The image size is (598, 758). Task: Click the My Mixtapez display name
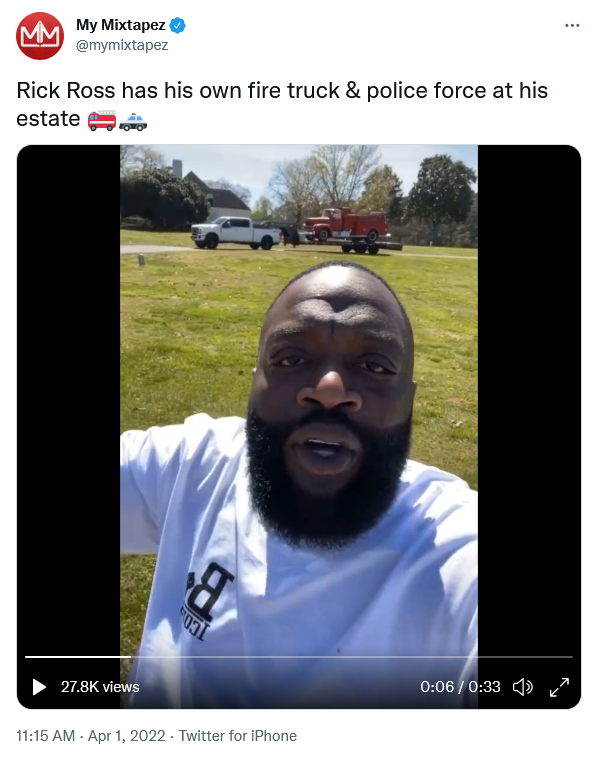tap(120, 25)
